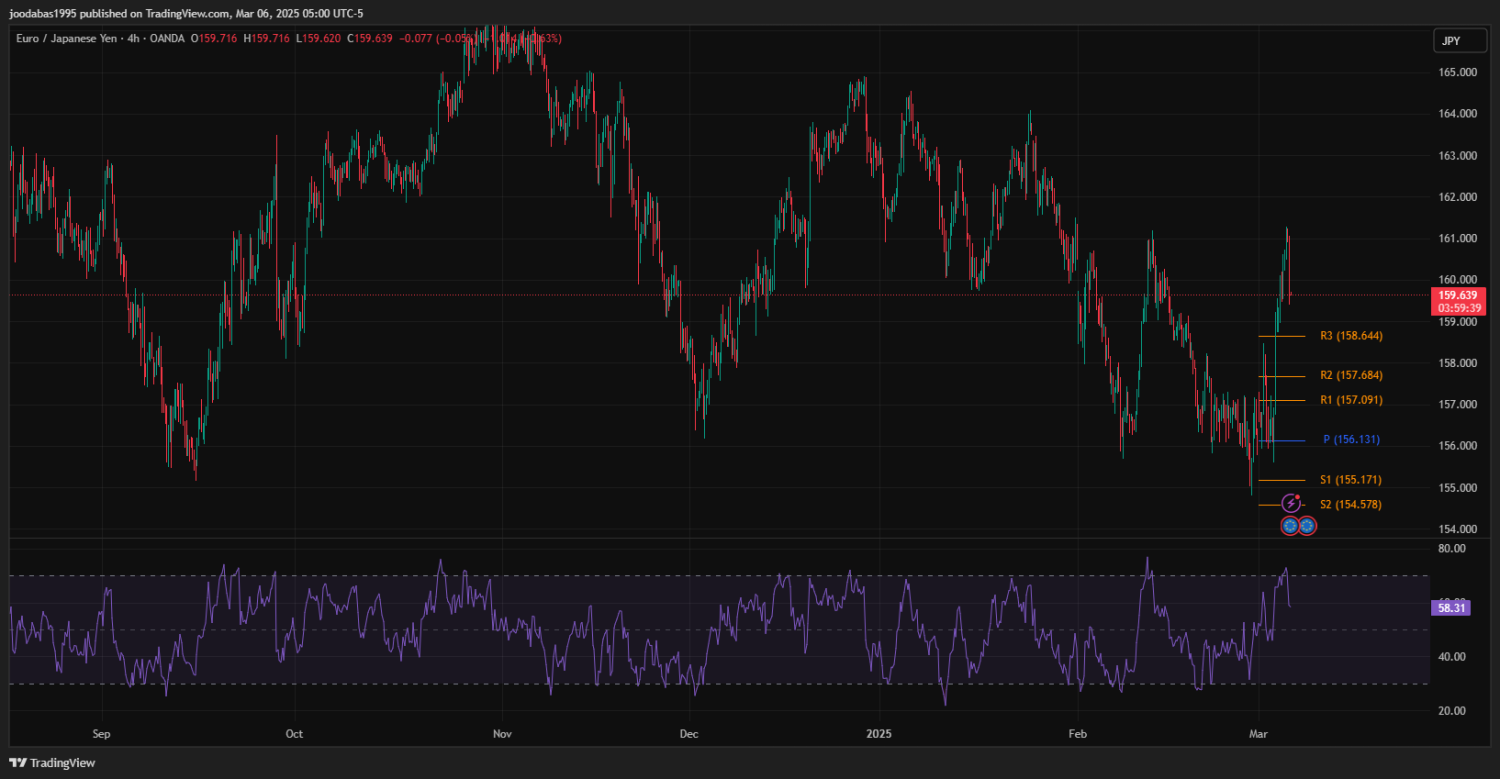Click the right Euro flag event icon
Viewport: 1500px width, 779px height.
coord(1307,525)
